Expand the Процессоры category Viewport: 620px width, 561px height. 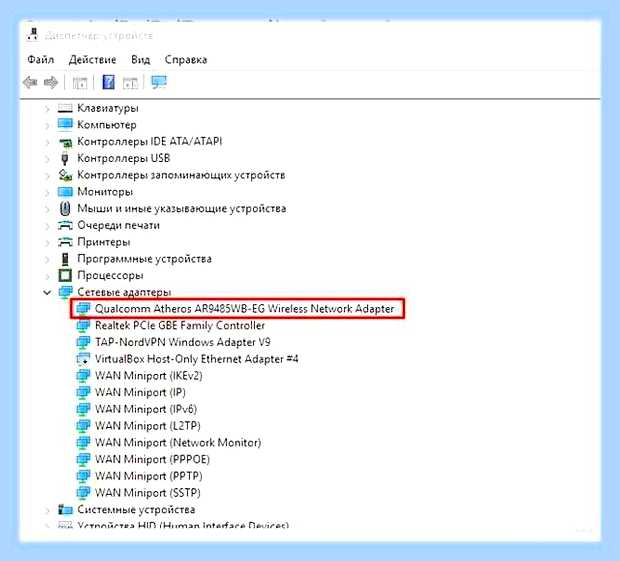click(47, 276)
